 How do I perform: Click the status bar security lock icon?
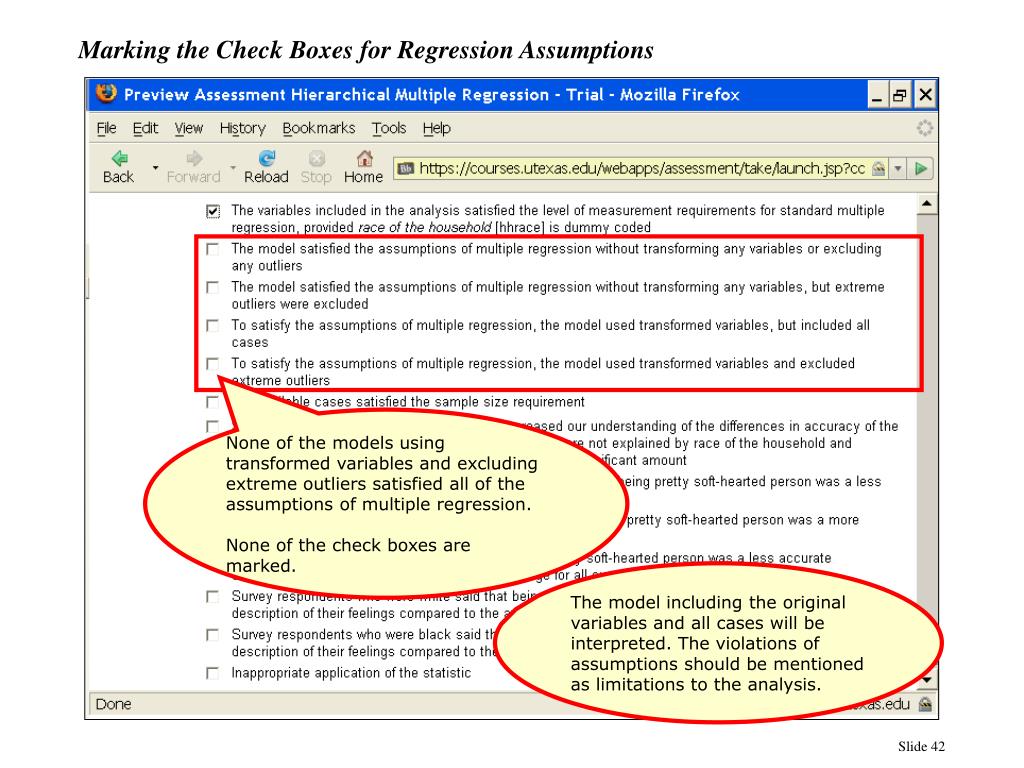[x=925, y=704]
